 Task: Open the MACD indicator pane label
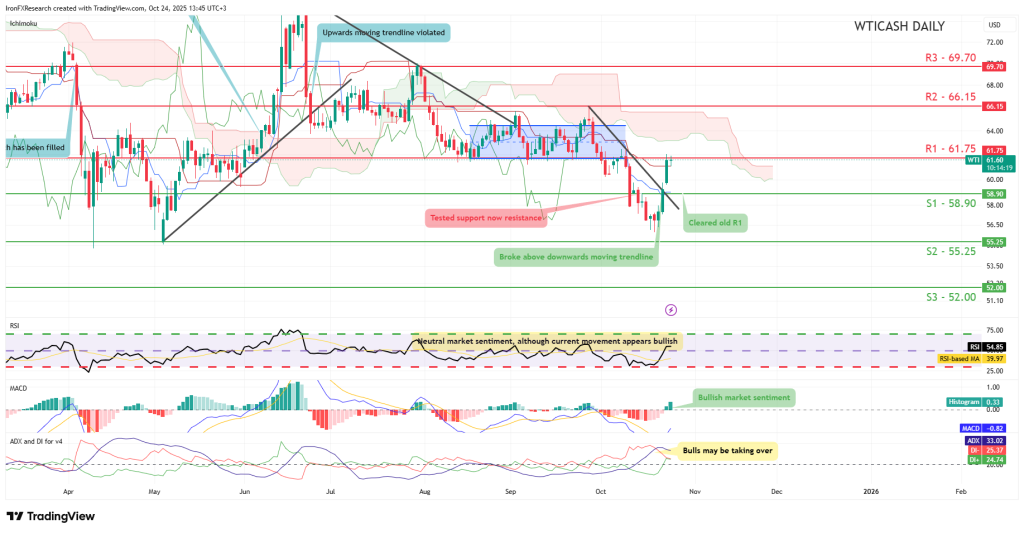[17, 380]
